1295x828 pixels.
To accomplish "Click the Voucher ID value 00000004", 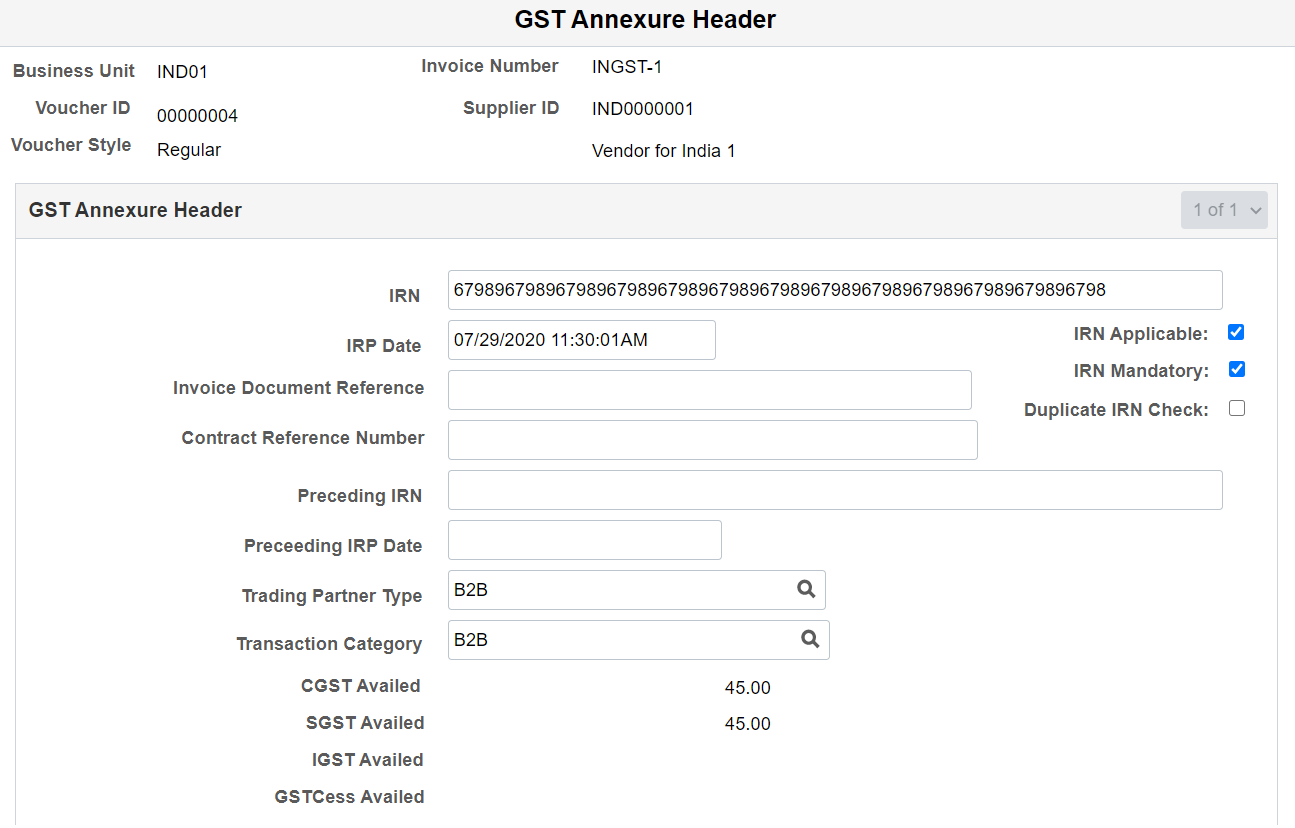I will pyautogui.click(x=197, y=115).
